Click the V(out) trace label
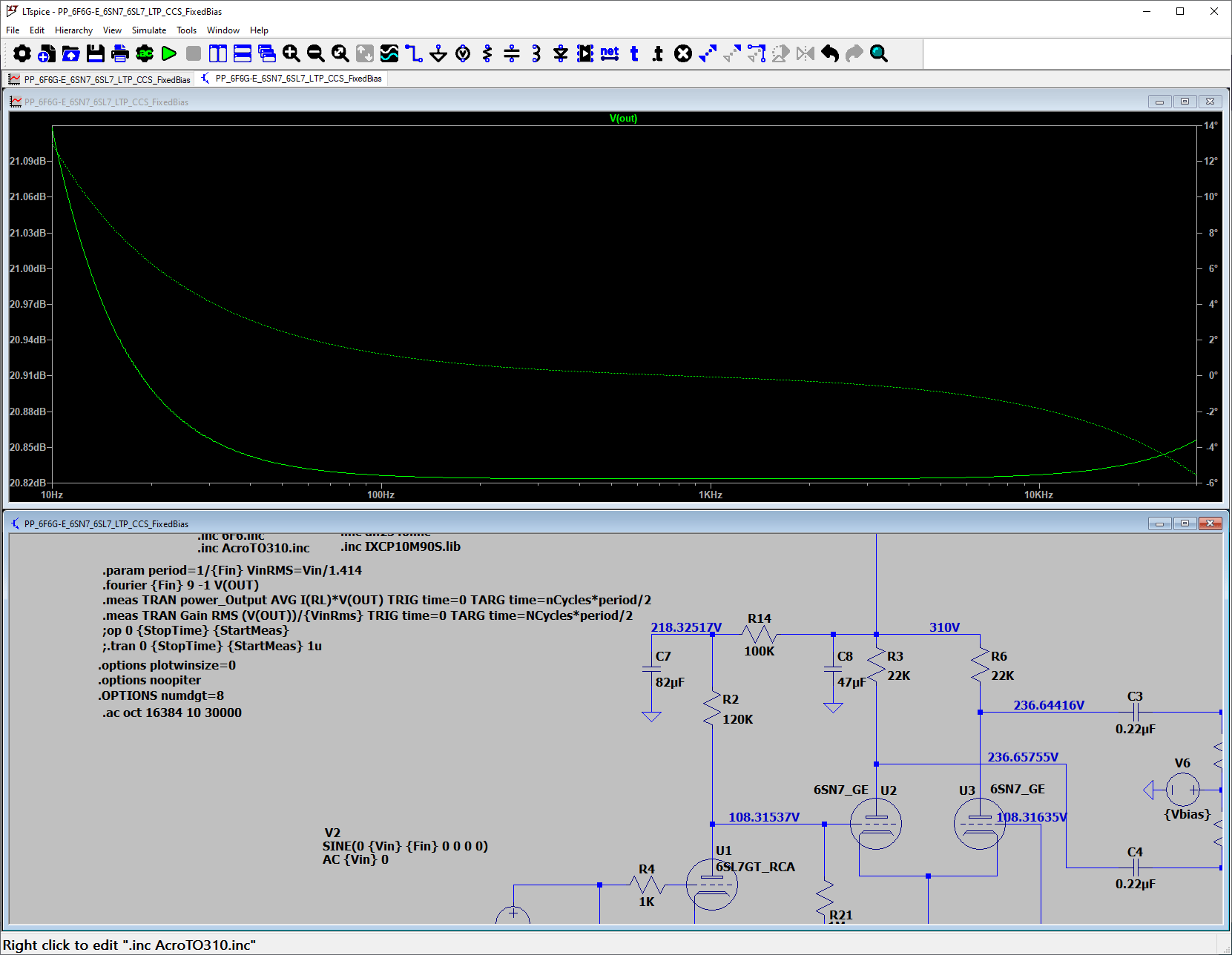 (x=623, y=119)
